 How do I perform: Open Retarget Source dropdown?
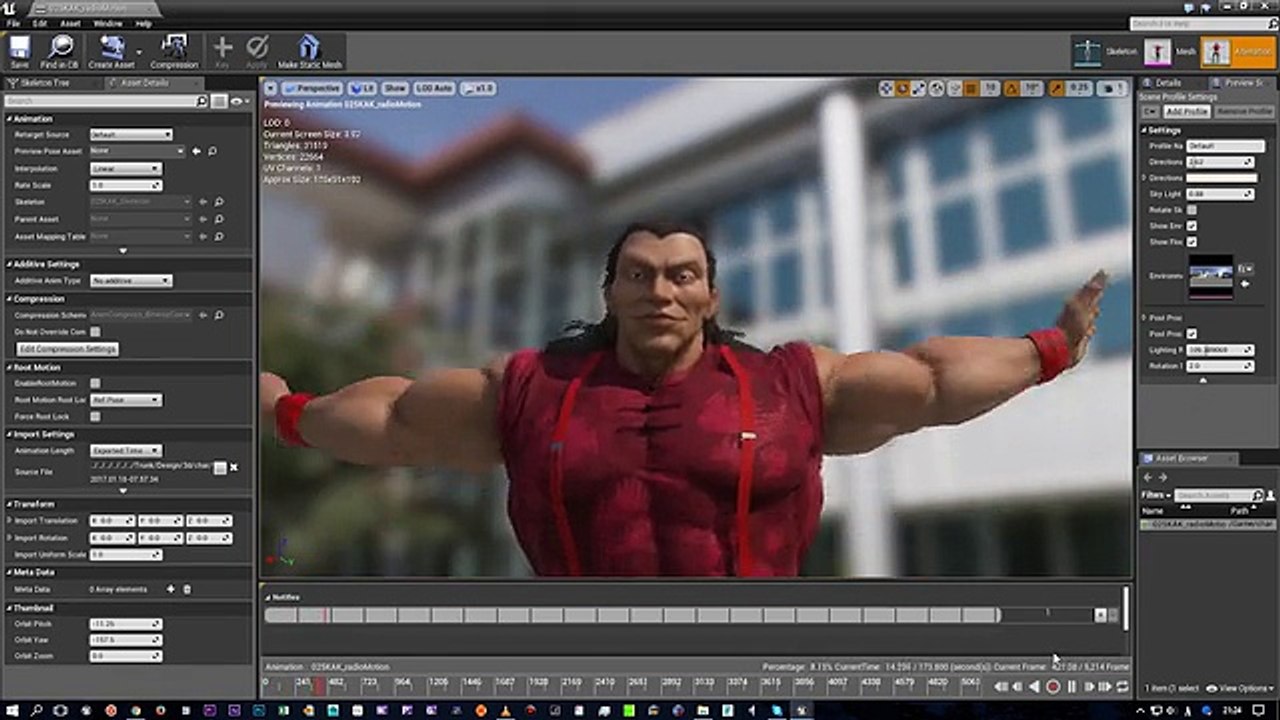(130, 134)
